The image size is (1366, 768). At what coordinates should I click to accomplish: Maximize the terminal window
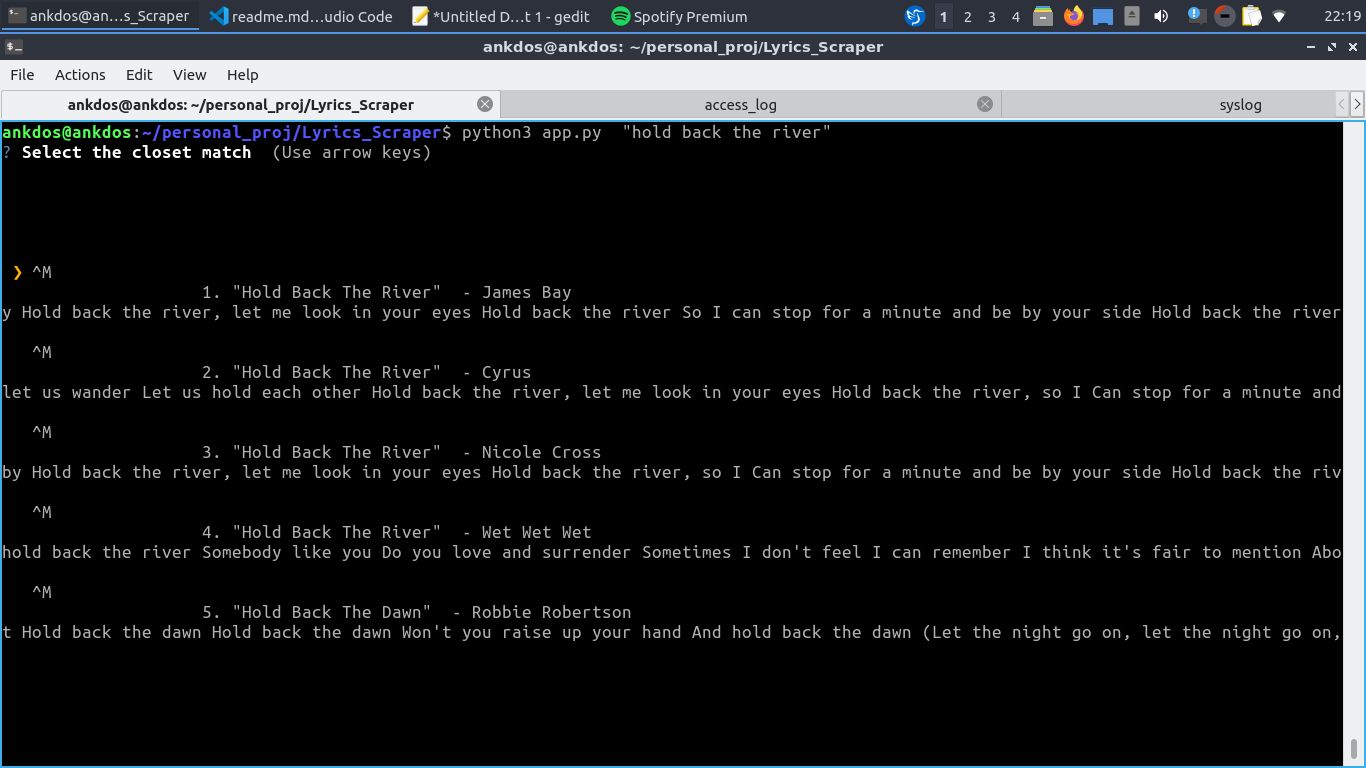click(x=1332, y=47)
